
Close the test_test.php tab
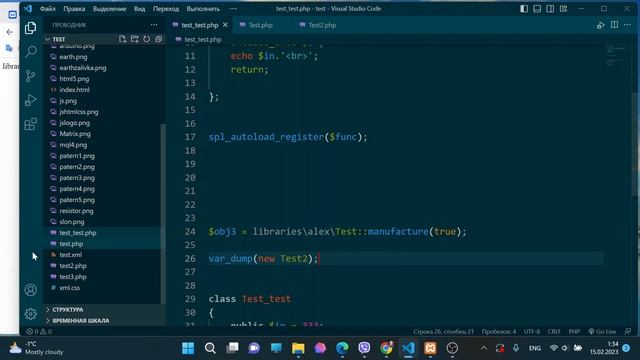pyautogui.click(x=225, y=25)
